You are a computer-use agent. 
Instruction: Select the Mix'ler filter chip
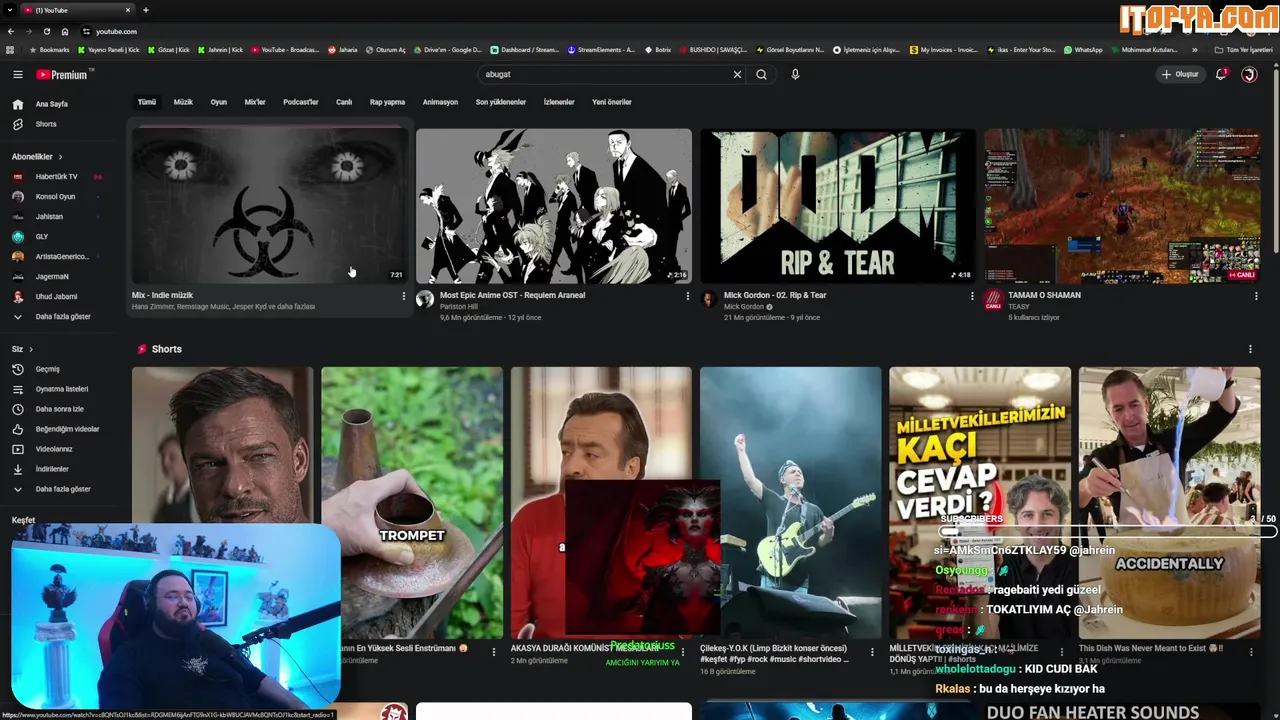[x=255, y=102]
